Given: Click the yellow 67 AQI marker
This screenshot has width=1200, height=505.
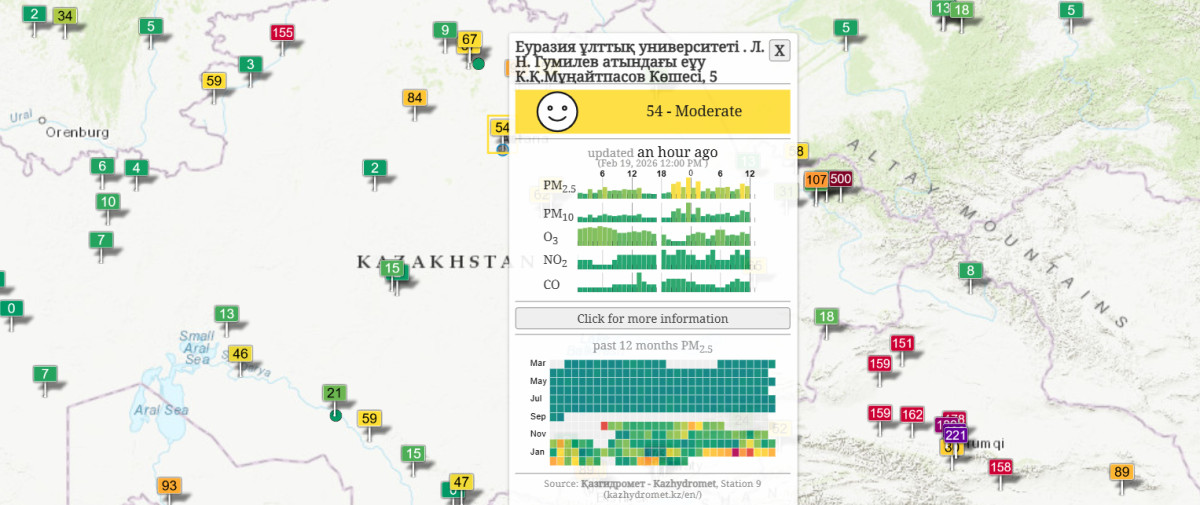Looking at the screenshot, I should coord(470,40).
